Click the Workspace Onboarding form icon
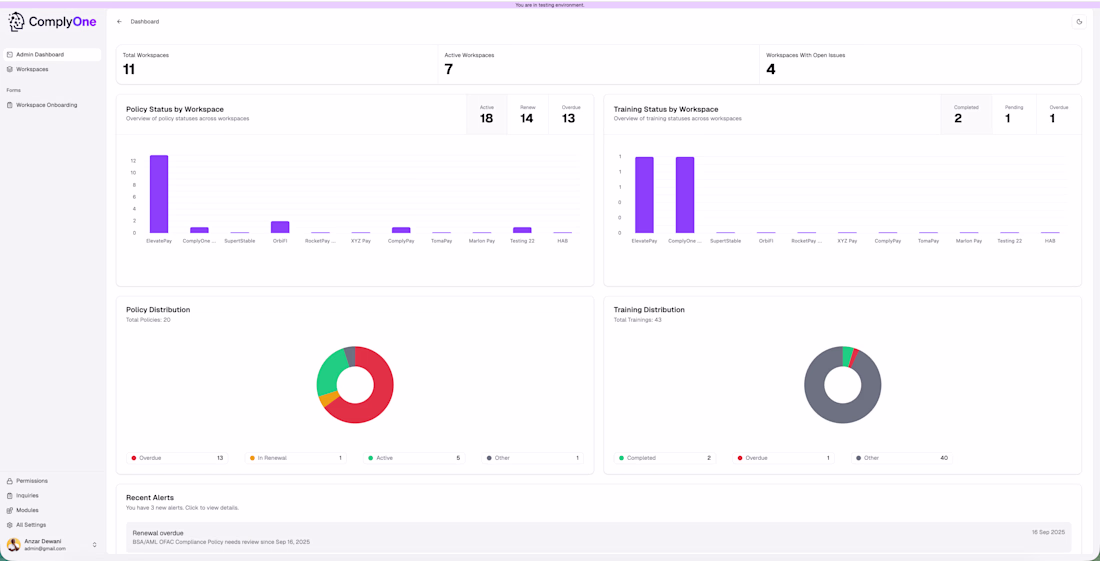 [9, 105]
